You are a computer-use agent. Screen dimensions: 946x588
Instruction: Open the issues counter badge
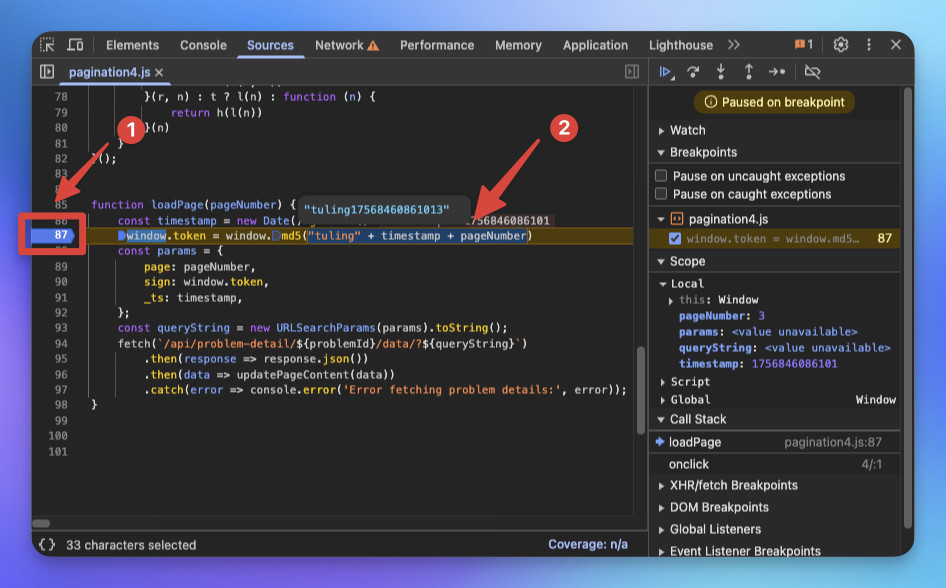804,45
